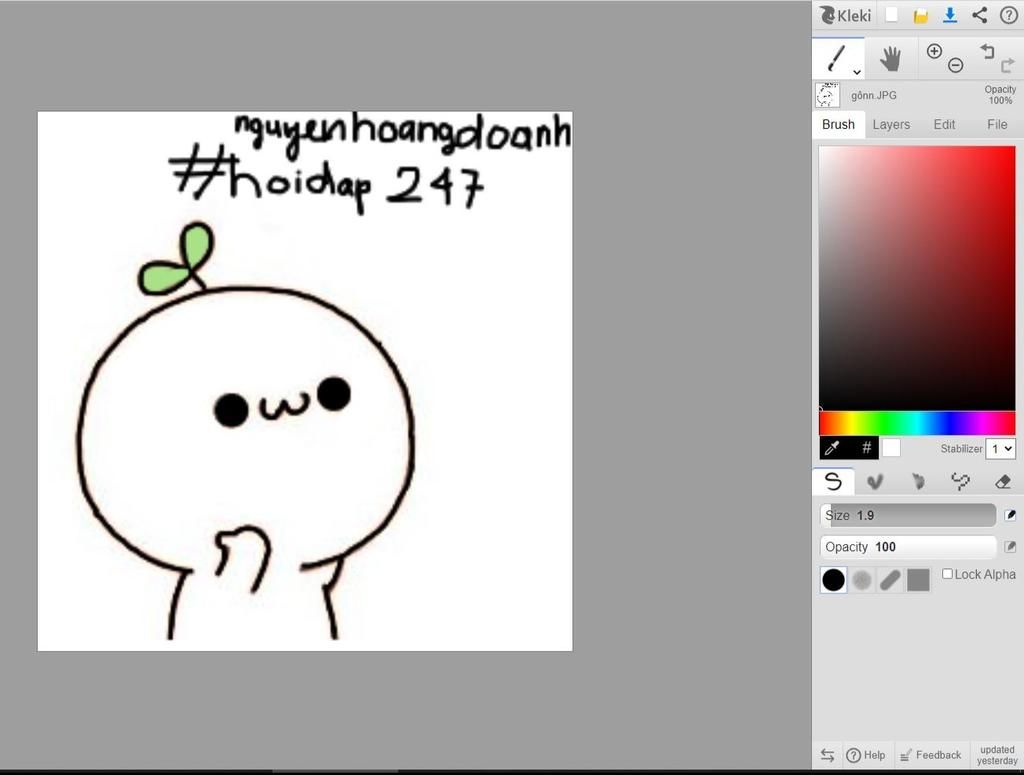
Task: Zoom out with the minus magnifier
Action: pyautogui.click(x=955, y=65)
